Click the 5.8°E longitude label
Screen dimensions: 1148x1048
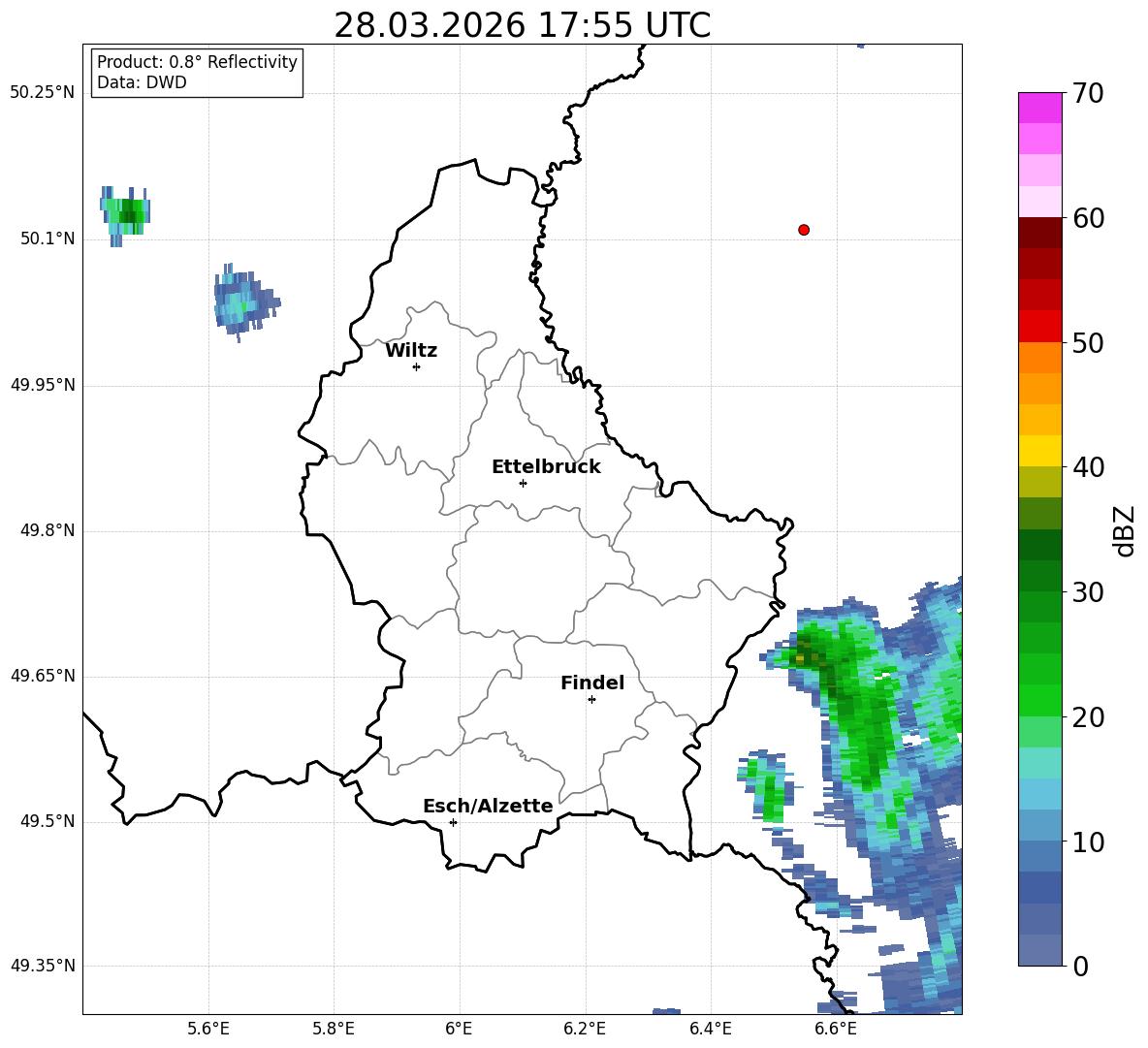pos(334,1029)
